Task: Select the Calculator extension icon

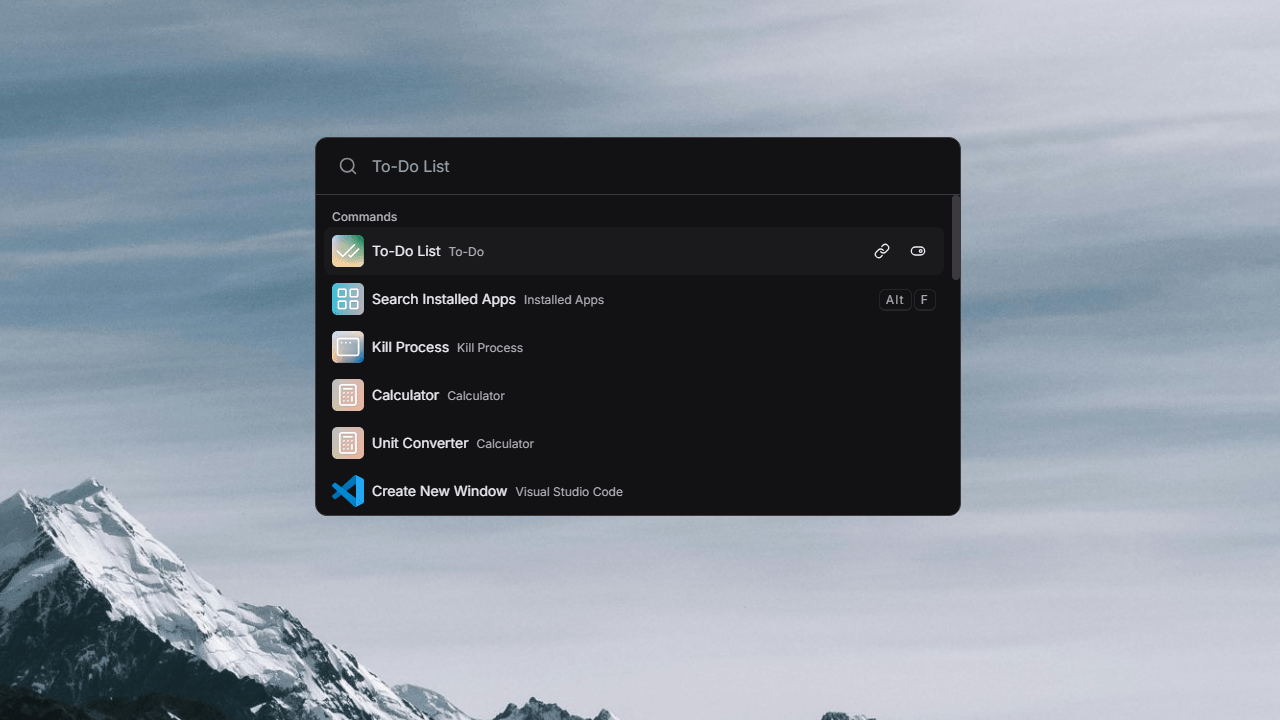Action: pyautogui.click(x=347, y=395)
